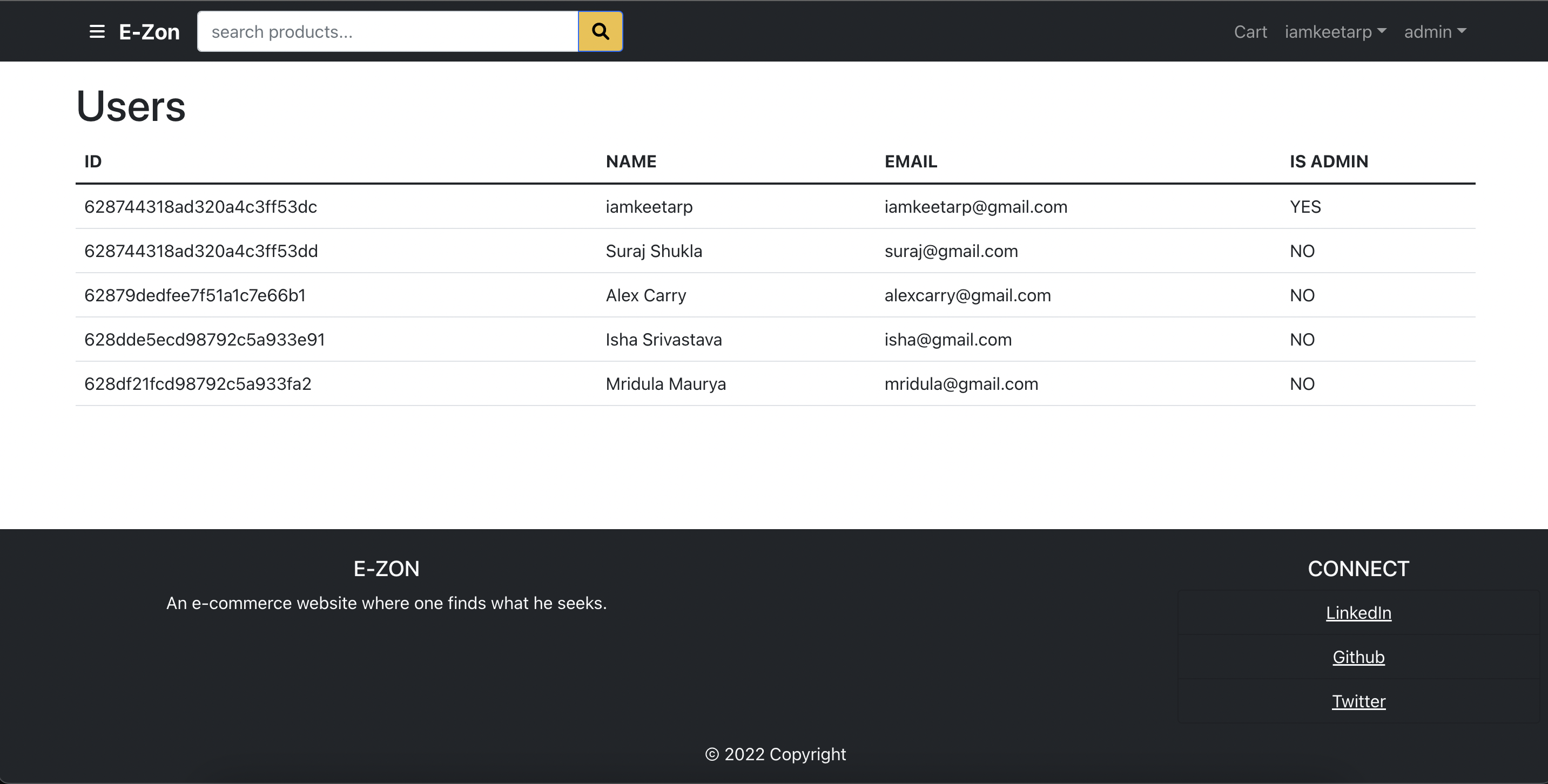The width and height of the screenshot is (1548, 784).
Task: Click the Suraj Shukla table row
Action: click(654, 251)
